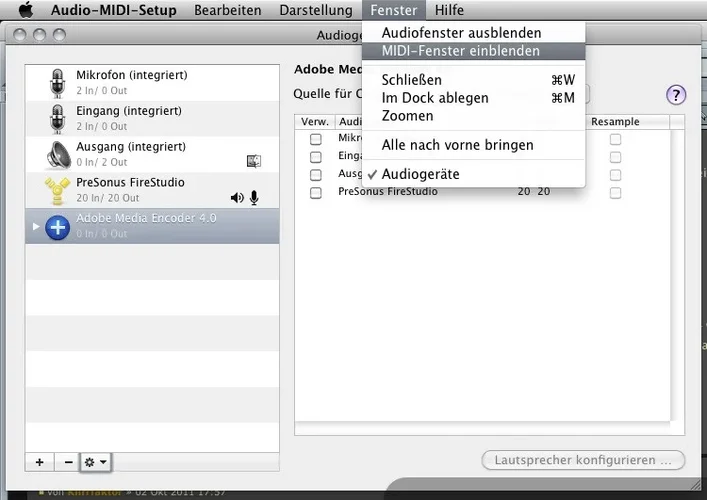The width and height of the screenshot is (707, 500).
Task: Toggle Resample checkbox in third row
Action: tap(615, 175)
